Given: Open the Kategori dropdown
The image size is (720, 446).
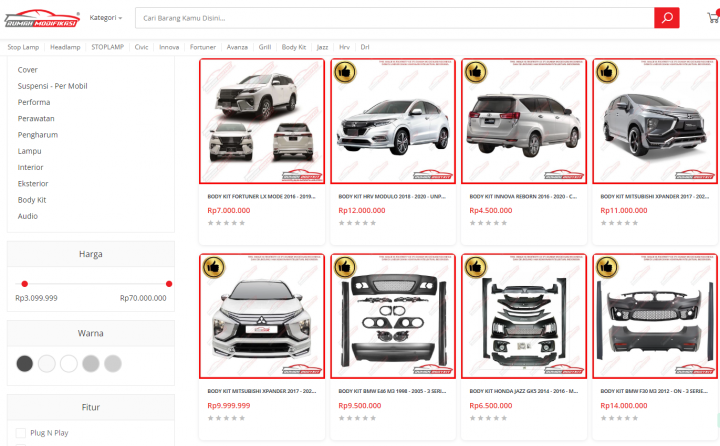Looking at the screenshot, I should click(x=106, y=18).
